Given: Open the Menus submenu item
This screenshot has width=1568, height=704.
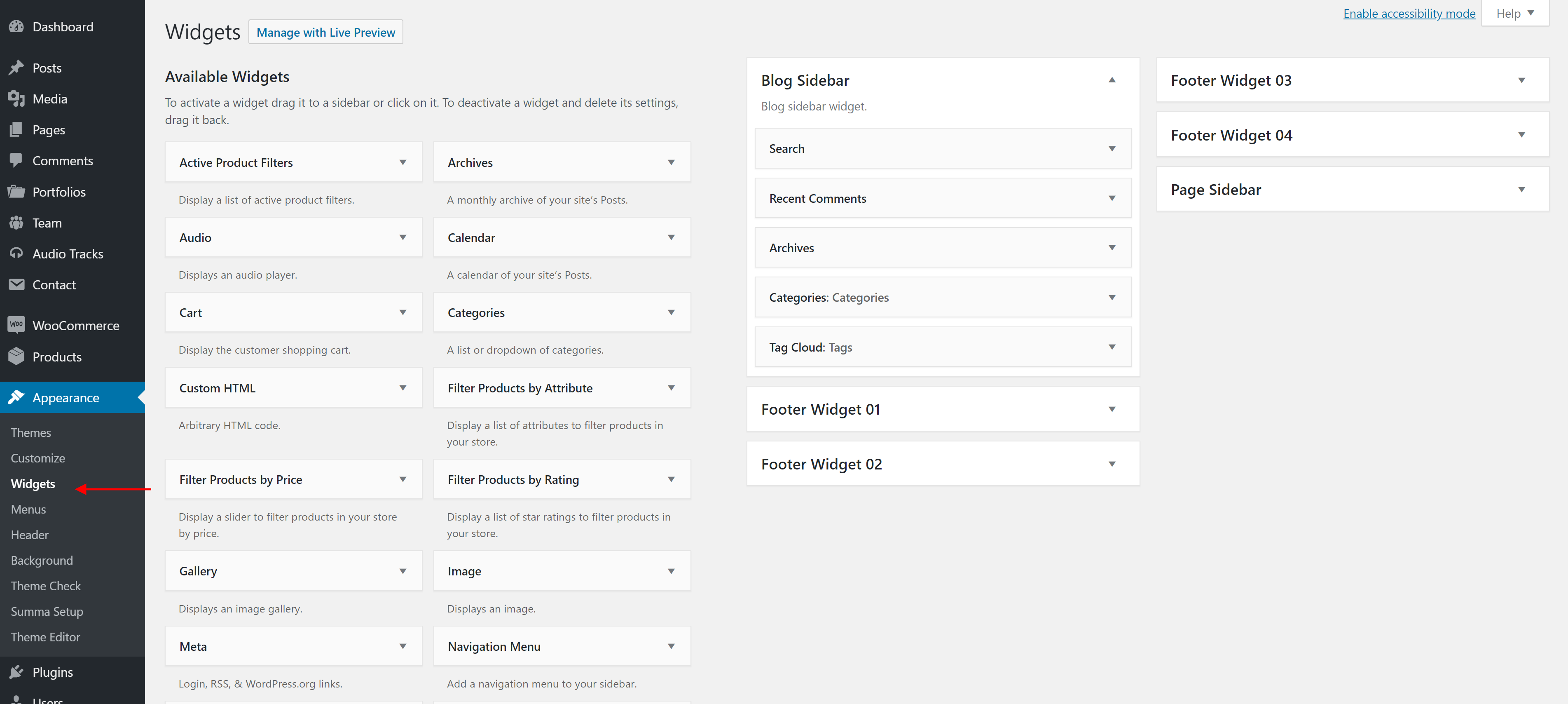Looking at the screenshot, I should coord(28,509).
